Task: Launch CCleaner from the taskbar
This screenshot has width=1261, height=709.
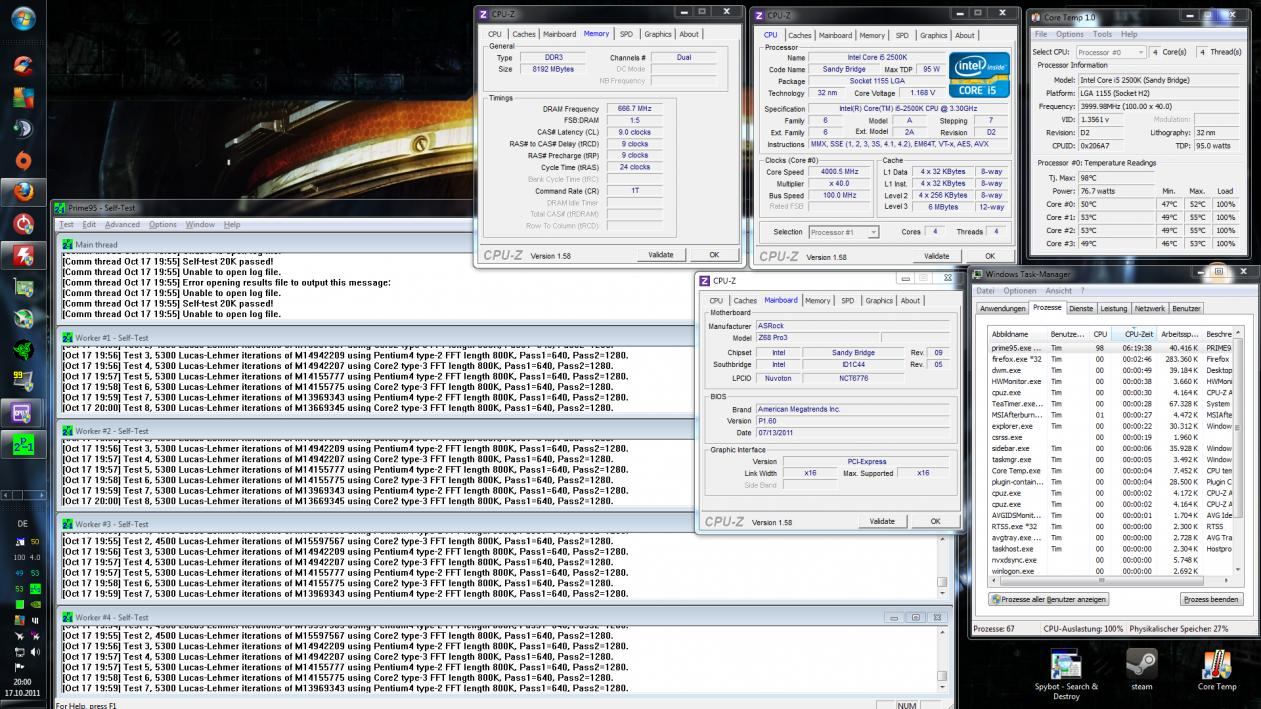Action: (x=23, y=66)
